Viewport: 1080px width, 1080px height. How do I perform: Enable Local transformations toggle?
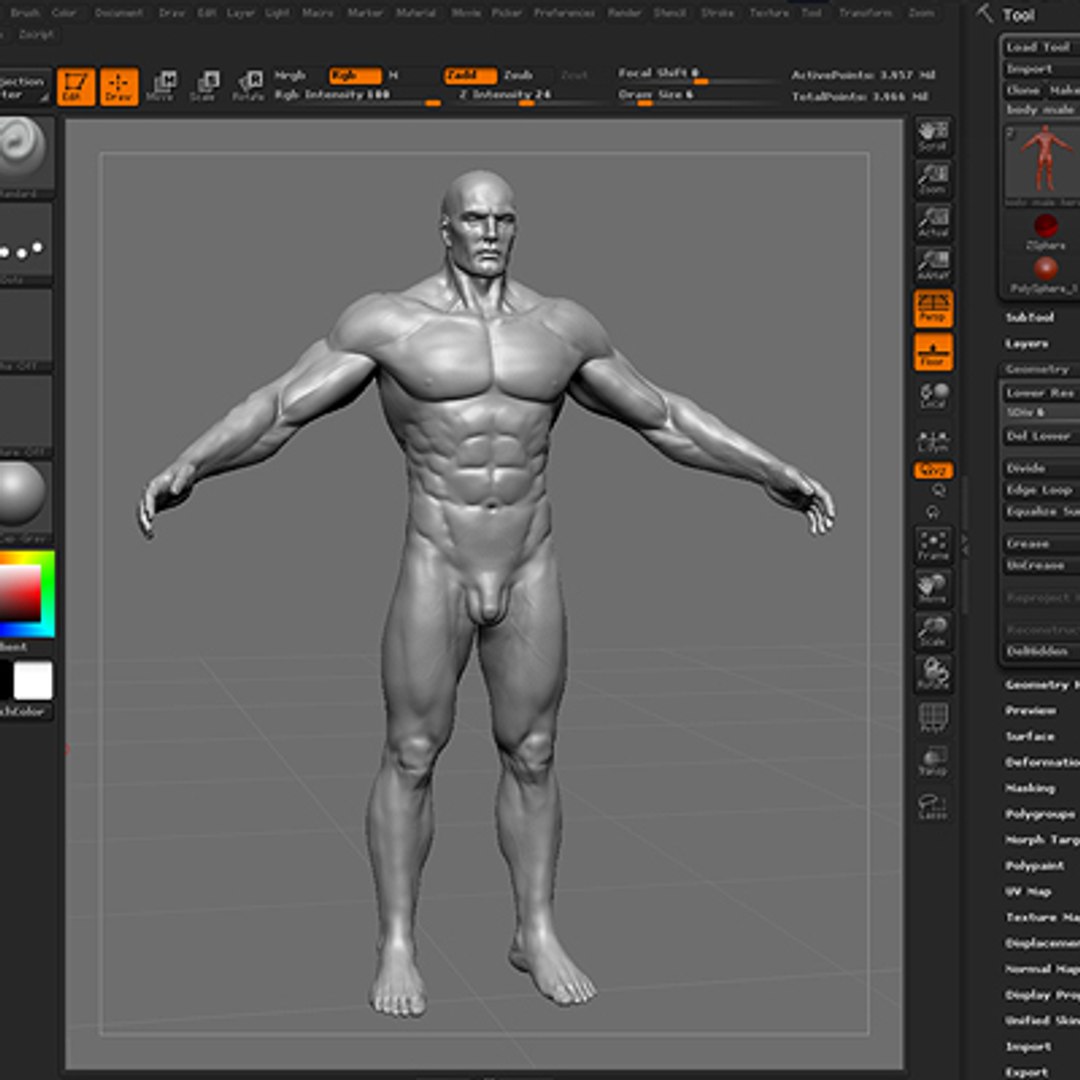933,396
